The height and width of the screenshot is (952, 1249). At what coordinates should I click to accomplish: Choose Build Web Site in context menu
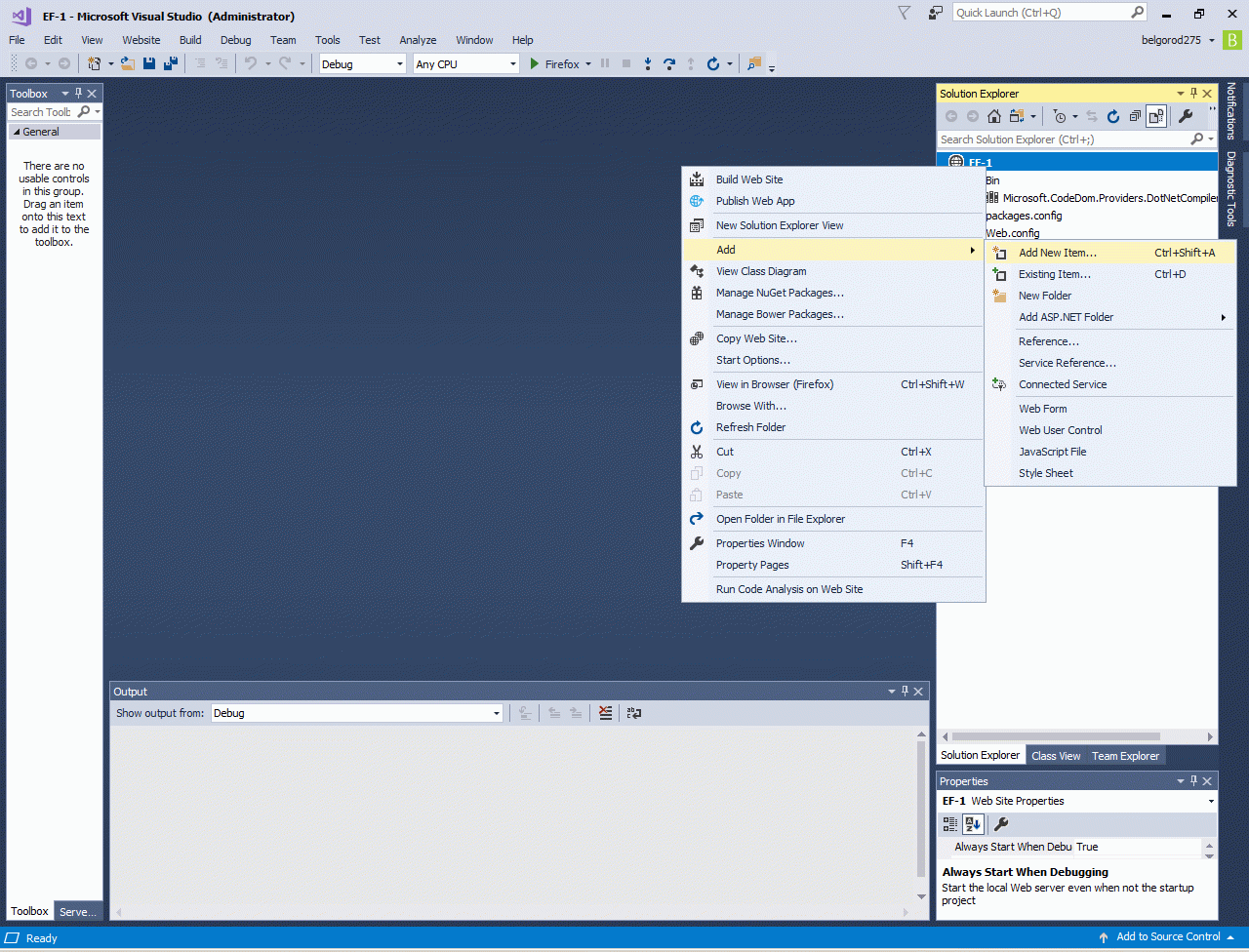(833, 179)
